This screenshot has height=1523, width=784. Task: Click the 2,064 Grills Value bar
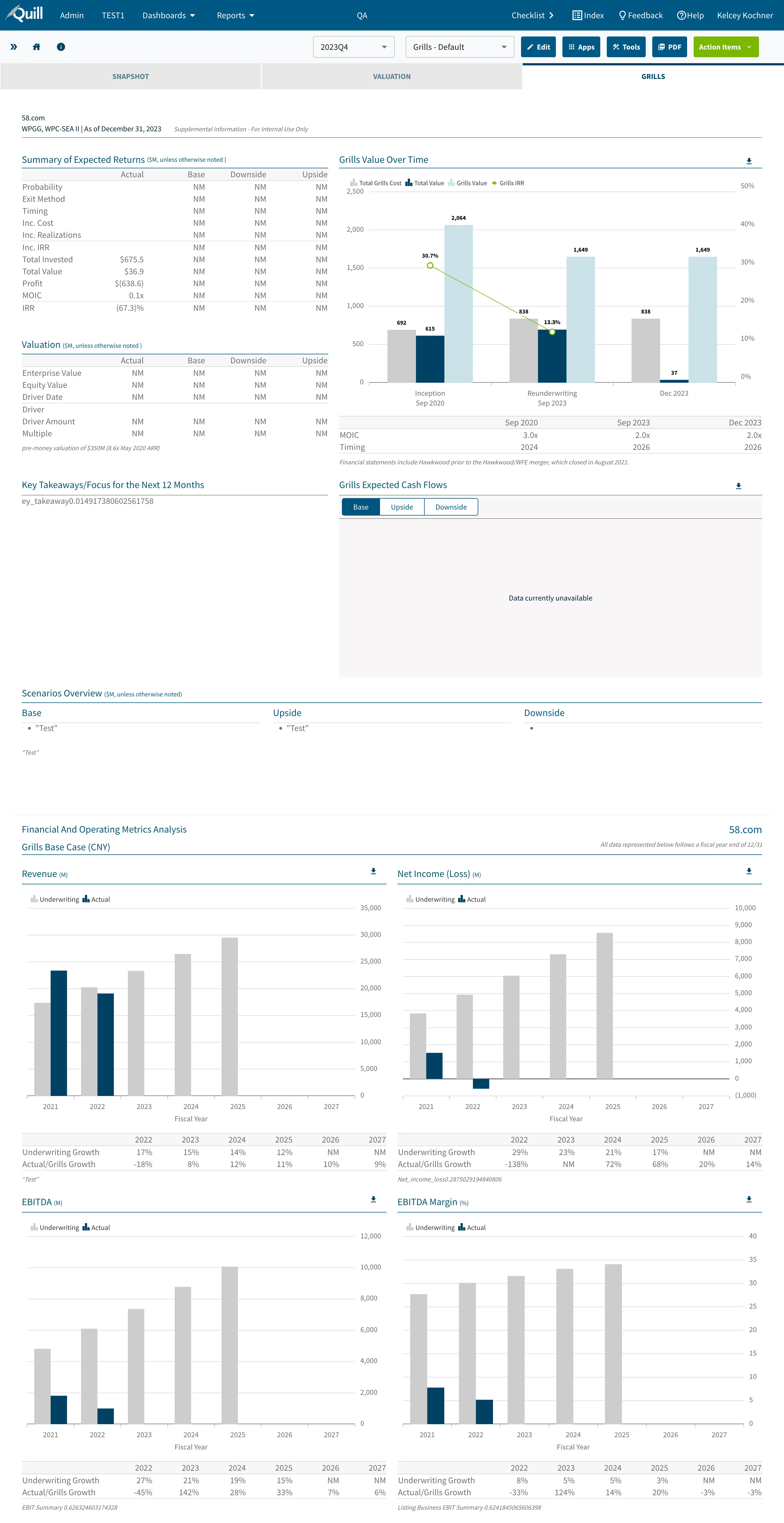[x=458, y=303]
